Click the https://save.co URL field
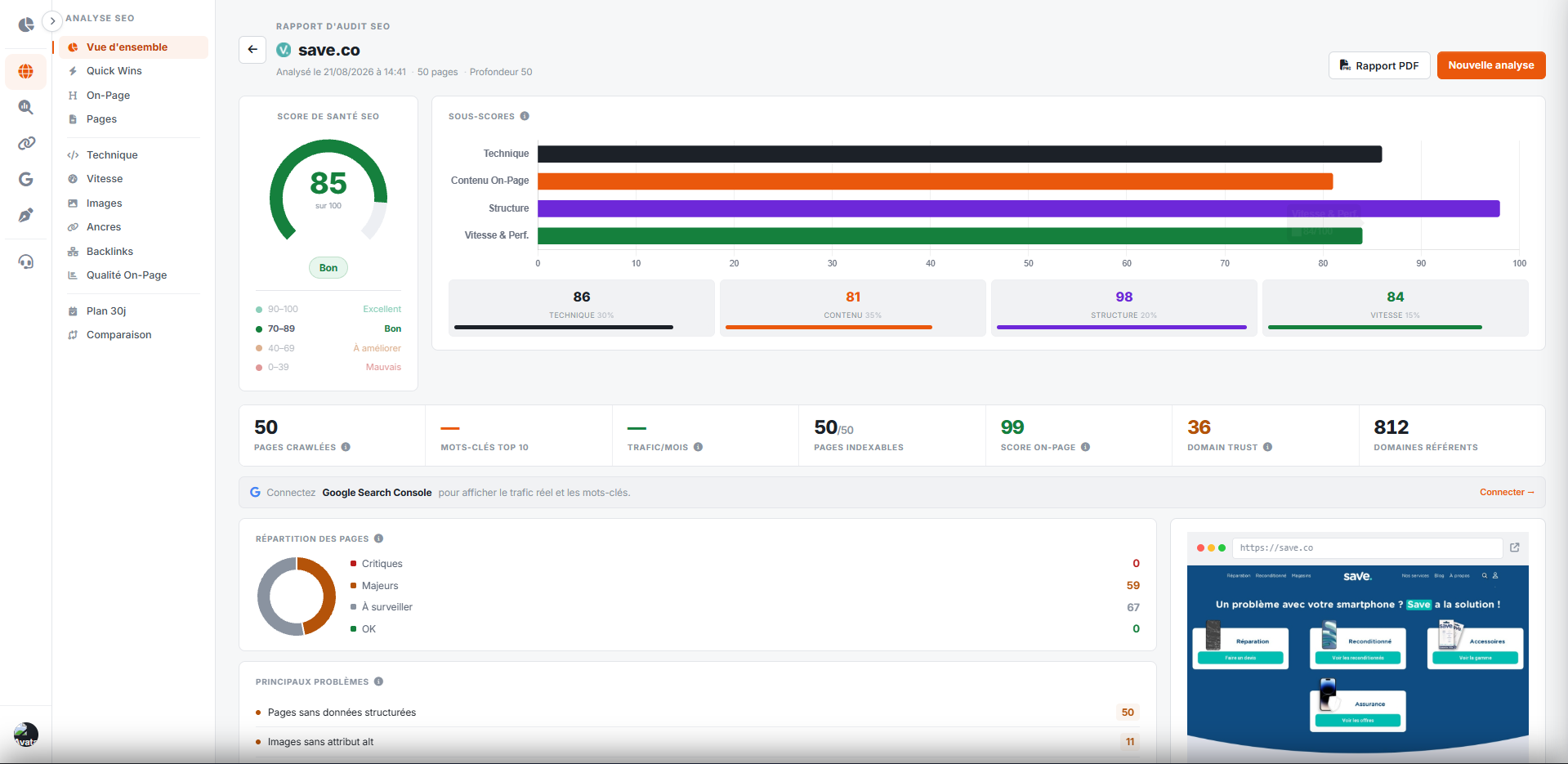 (x=1368, y=547)
